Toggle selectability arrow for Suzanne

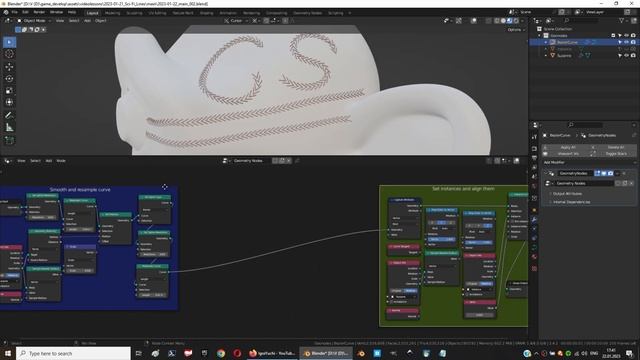click(620, 56)
